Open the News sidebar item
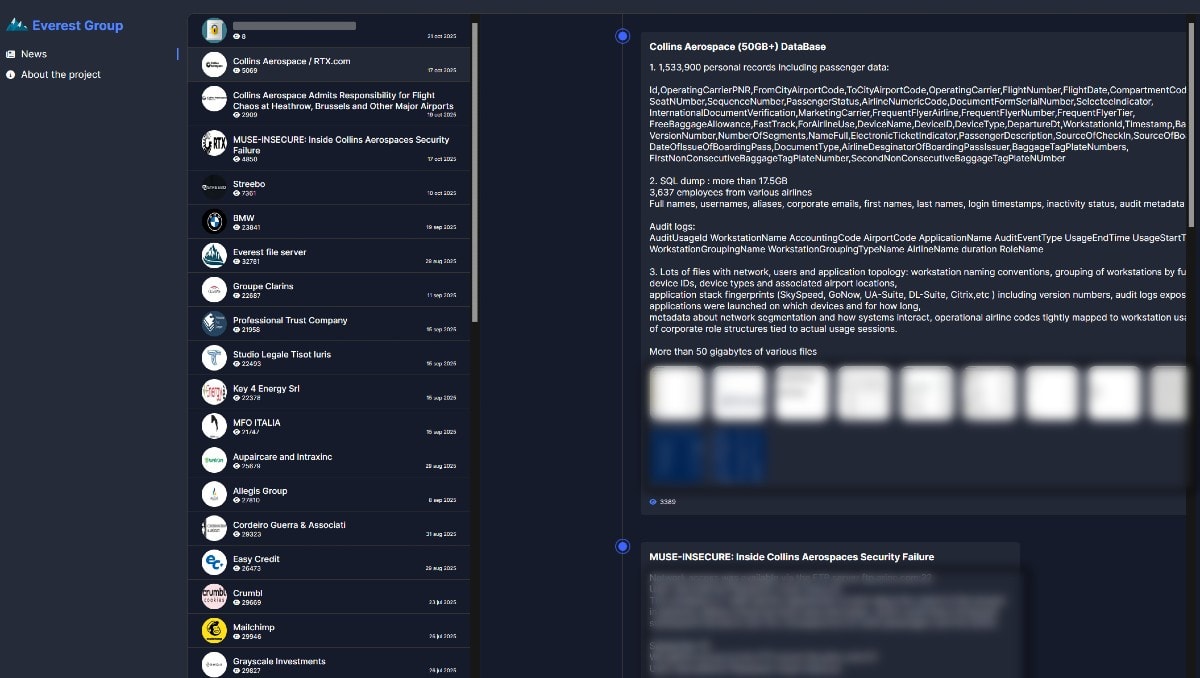The width and height of the screenshot is (1200, 678). 34,54
